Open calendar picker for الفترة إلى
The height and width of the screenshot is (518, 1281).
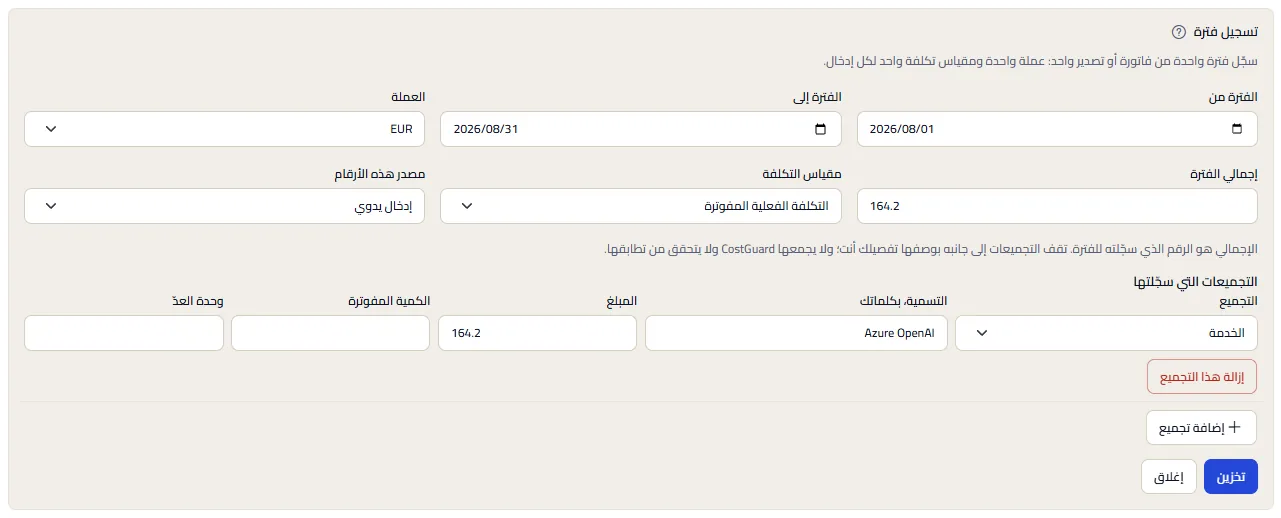tap(821, 129)
